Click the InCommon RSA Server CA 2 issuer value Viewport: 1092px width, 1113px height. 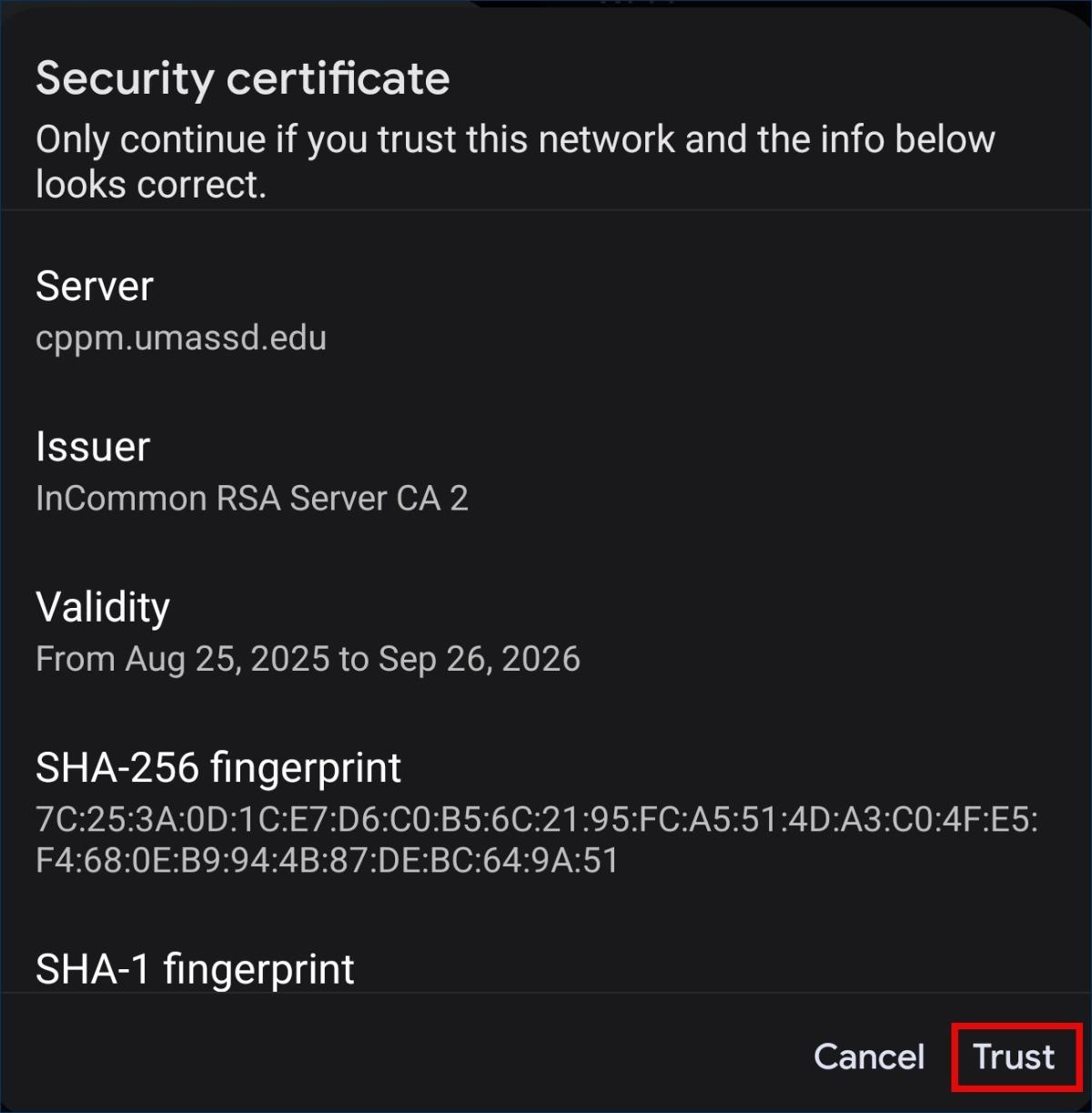[252, 499]
